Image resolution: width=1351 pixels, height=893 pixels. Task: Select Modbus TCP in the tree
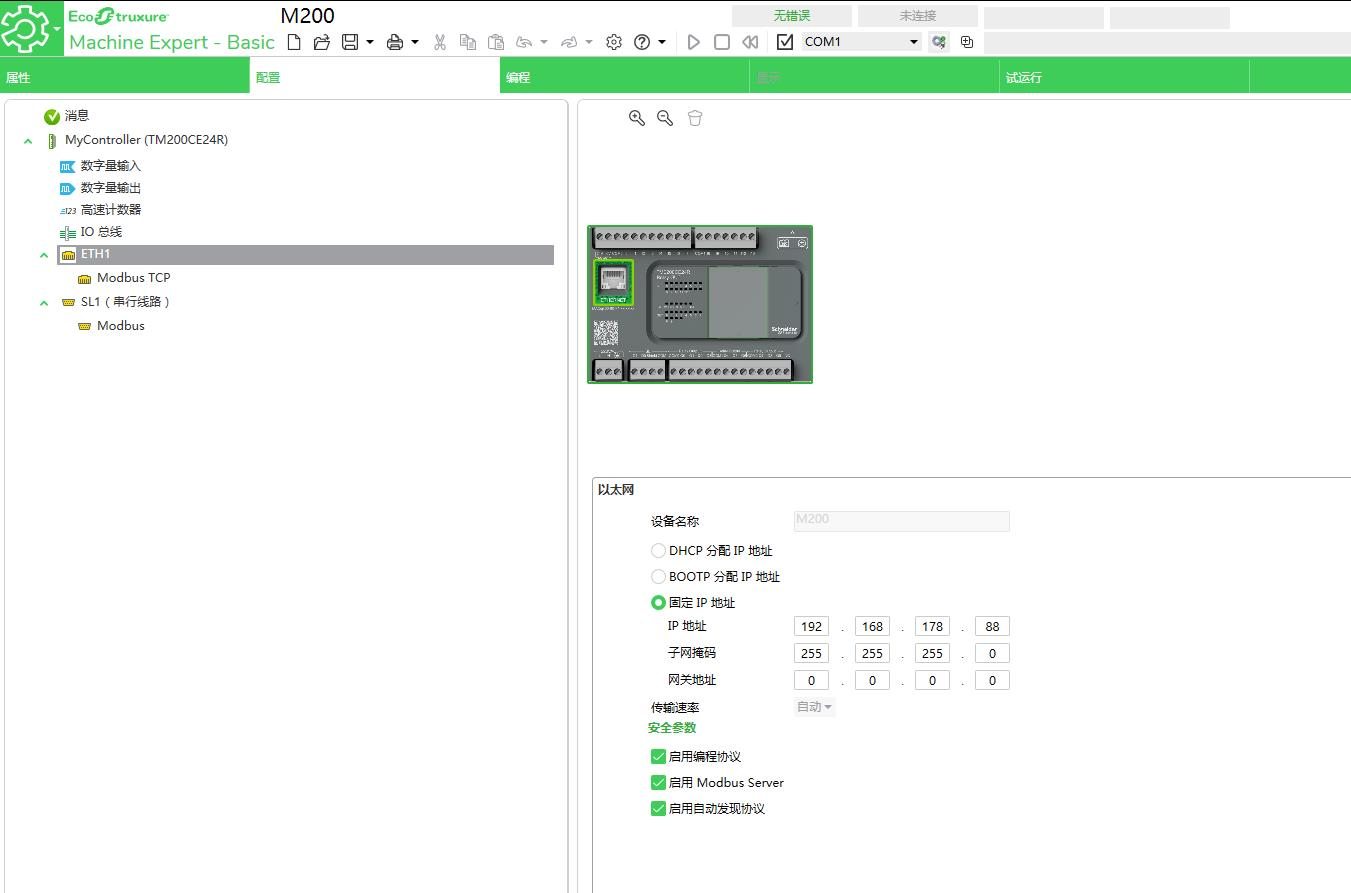click(133, 278)
